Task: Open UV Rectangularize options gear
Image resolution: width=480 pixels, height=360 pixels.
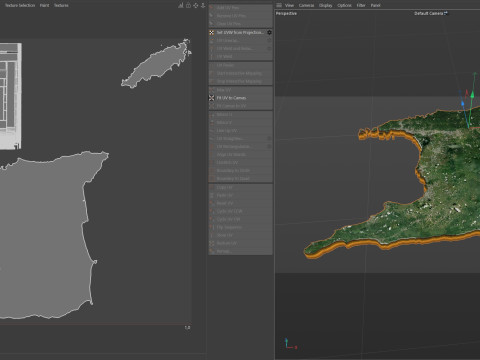Action: pos(269,146)
